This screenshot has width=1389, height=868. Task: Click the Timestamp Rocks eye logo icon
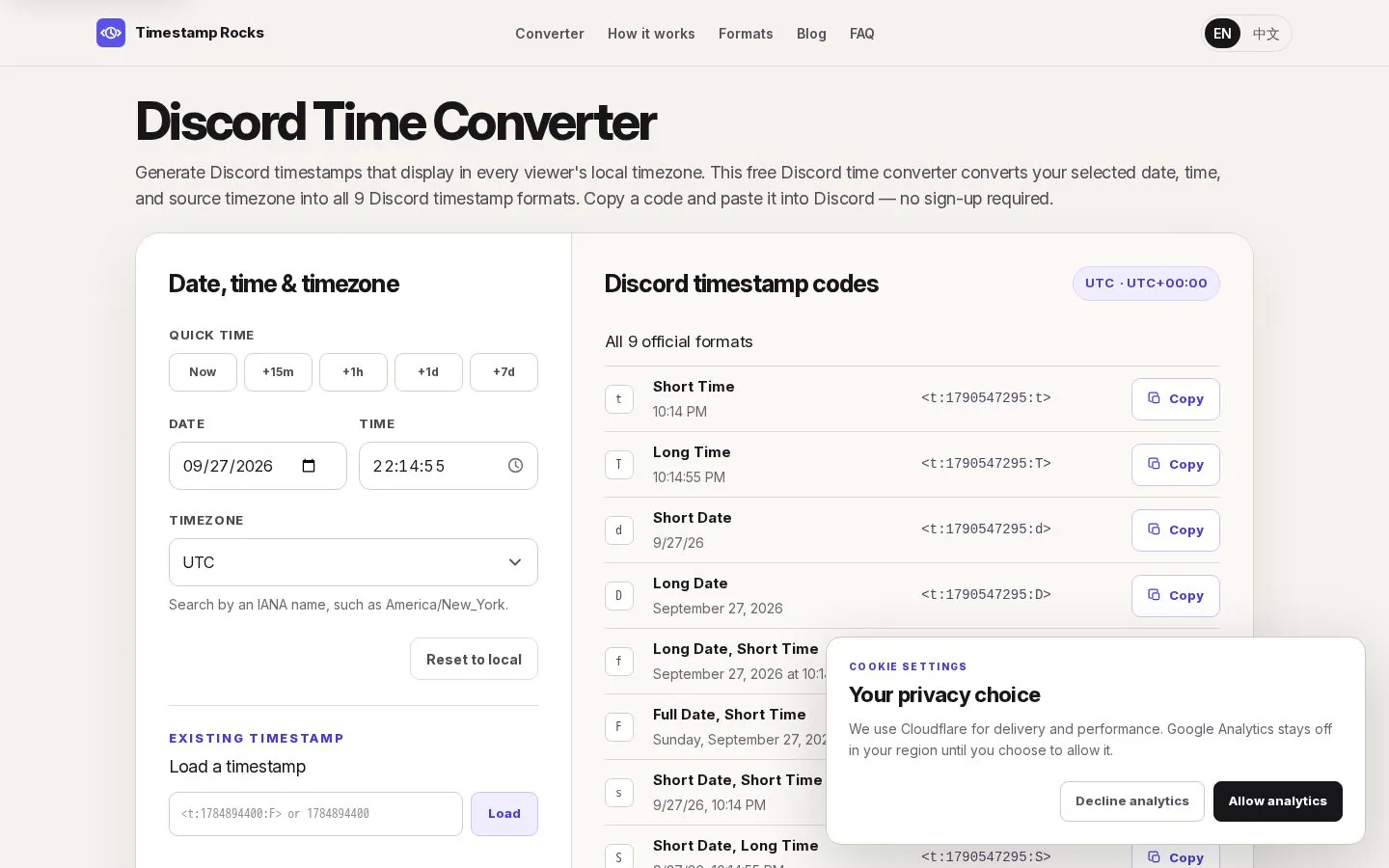coord(111,33)
